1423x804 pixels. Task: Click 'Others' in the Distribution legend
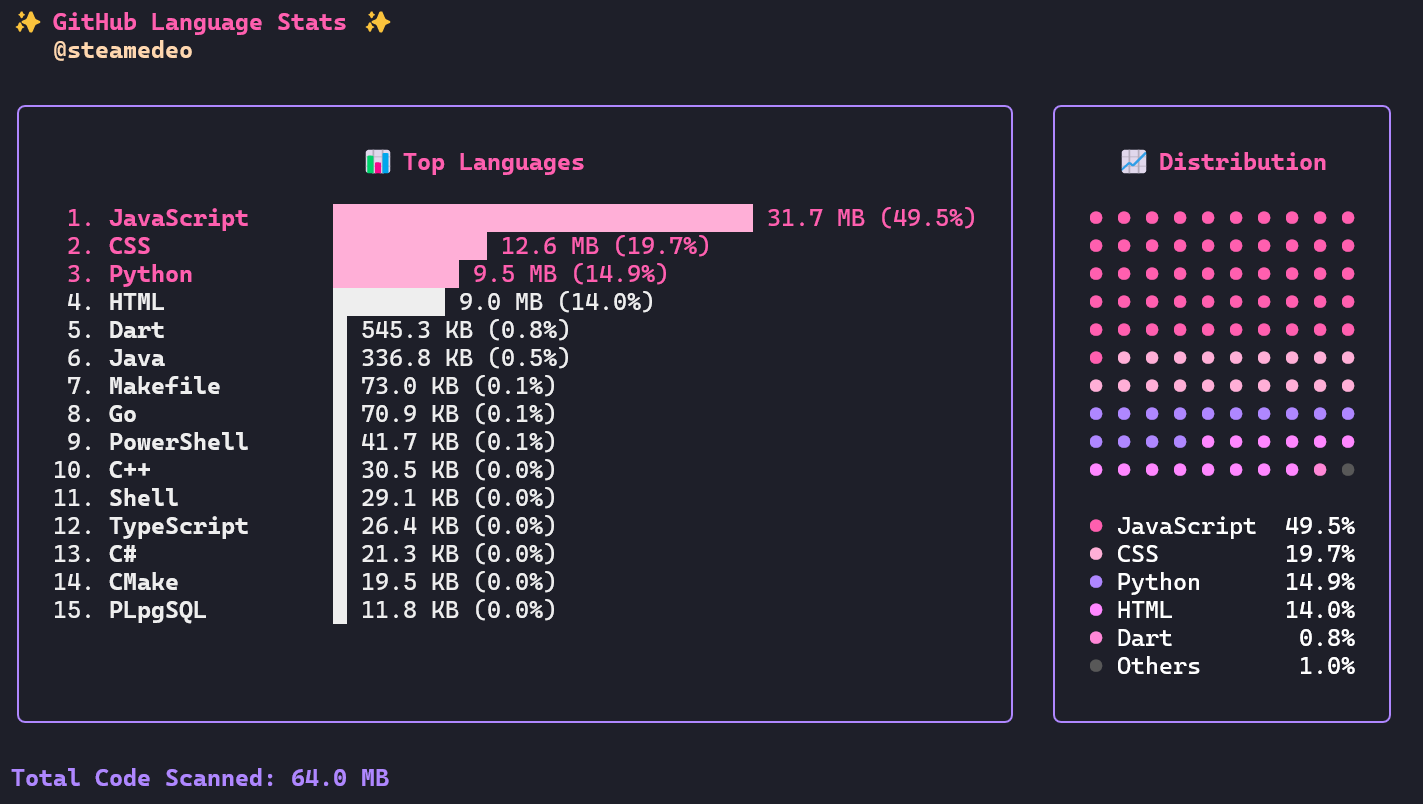tap(1159, 666)
